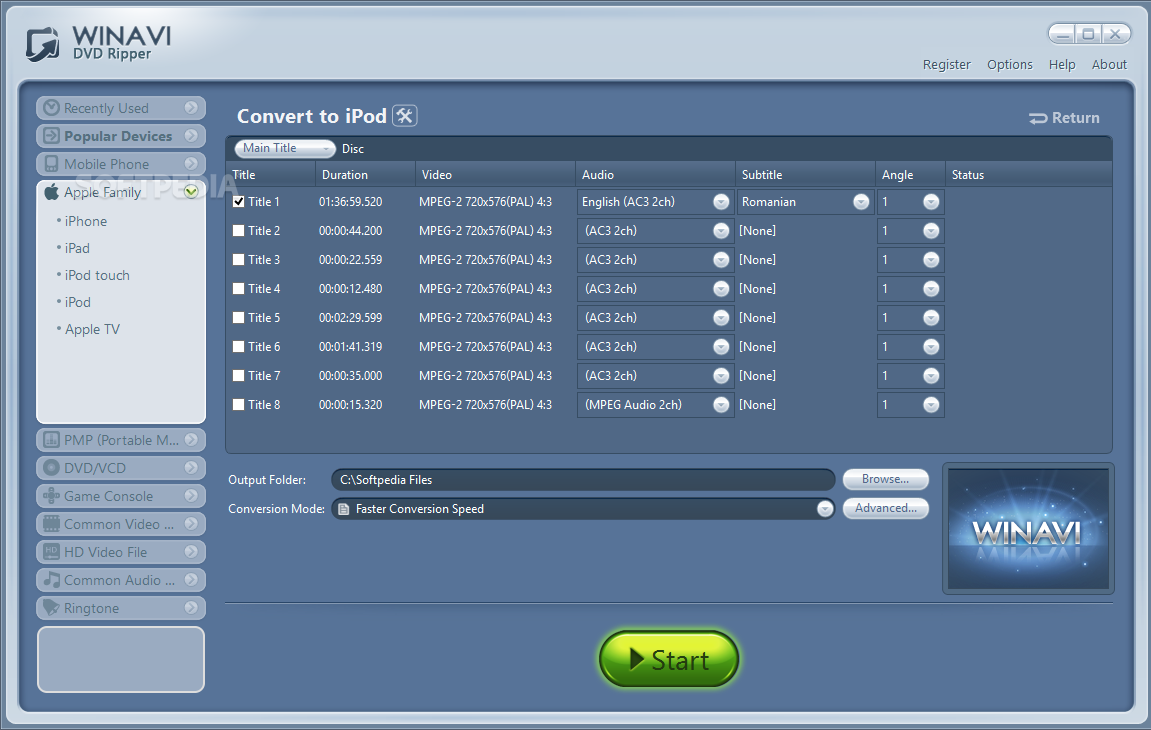Screen dimensions: 1151x730
Task: Click the Mobile Phone icon
Action: (51, 164)
